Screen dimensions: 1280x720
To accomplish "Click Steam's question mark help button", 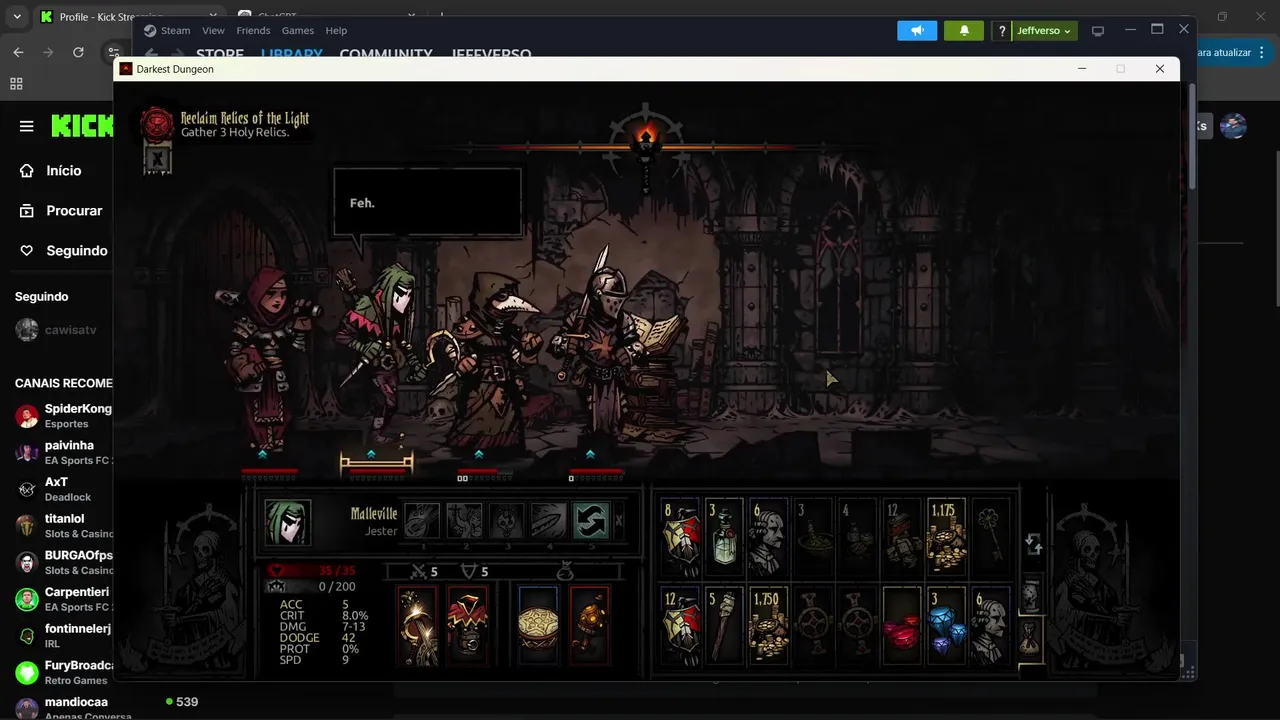I will click(x=1001, y=31).
